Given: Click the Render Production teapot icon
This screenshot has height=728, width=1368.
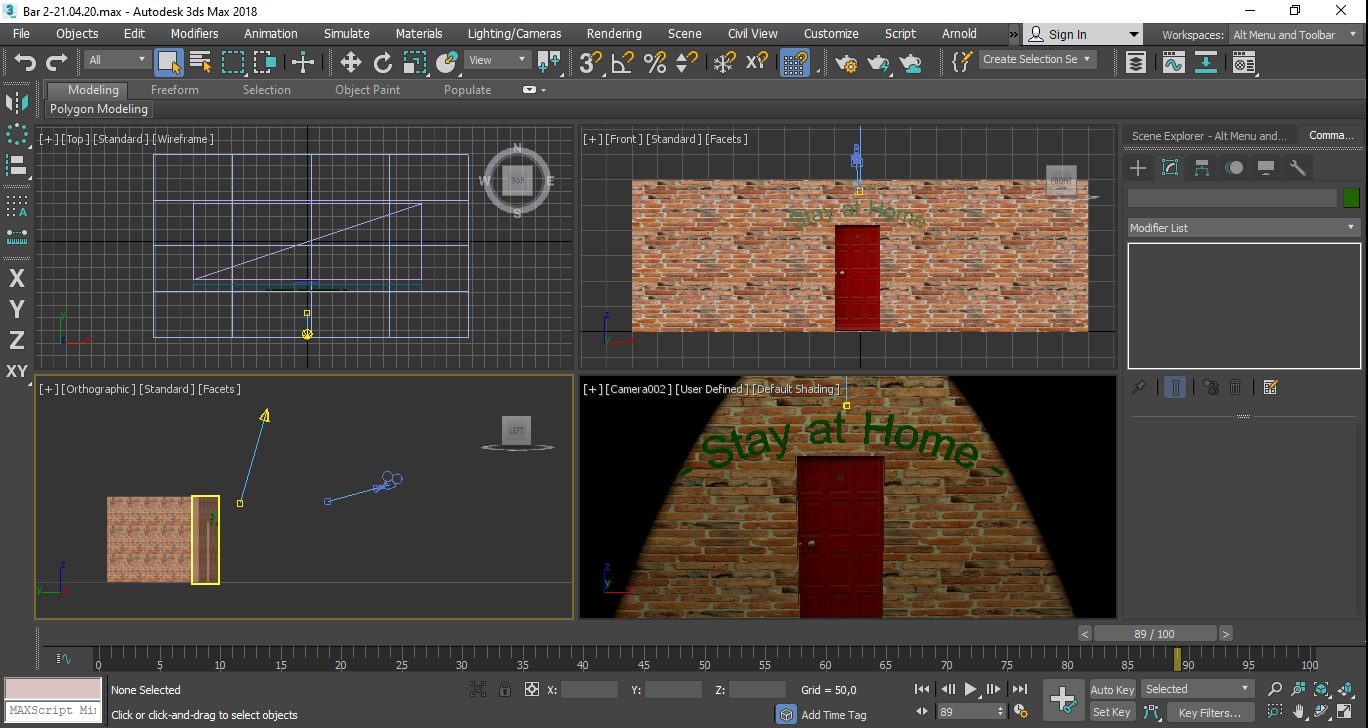Looking at the screenshot, I should point(879,62).
